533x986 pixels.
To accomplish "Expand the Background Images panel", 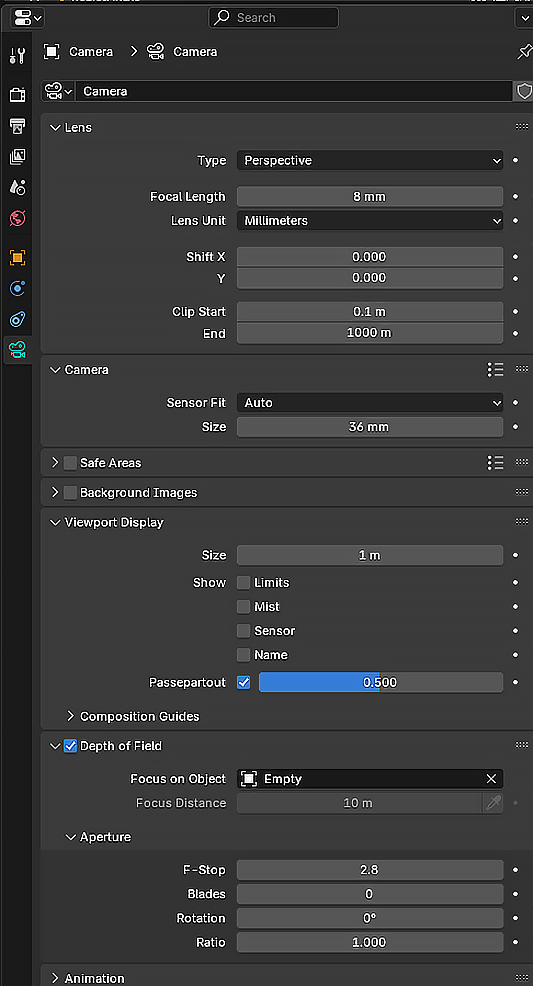I will click(x=55, y=492).
